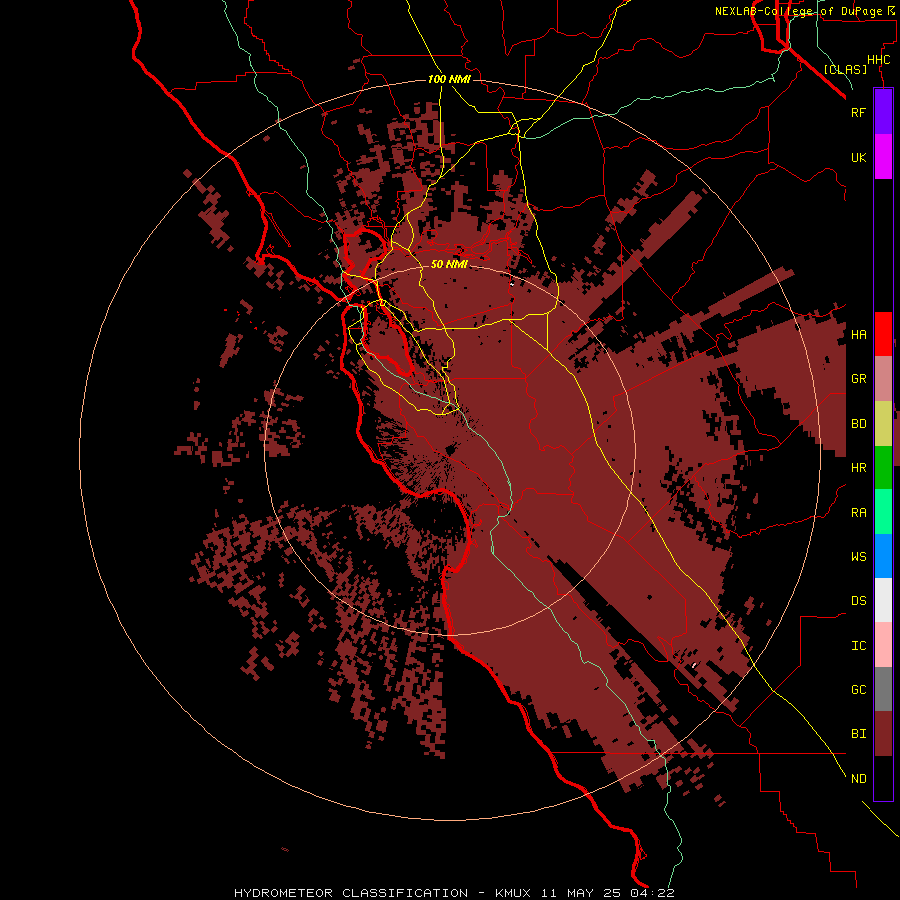Click the light pink IC legend swatch
This screenshot has height=900, width=900.
pyautogui.click(x=883, y=645)
